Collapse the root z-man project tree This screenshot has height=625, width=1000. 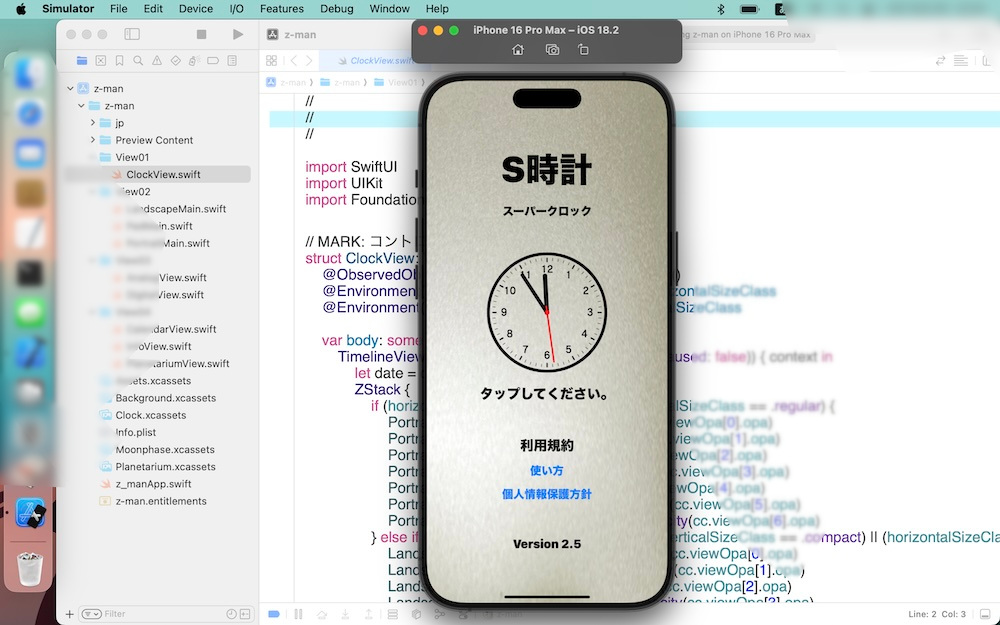point(71,89)
